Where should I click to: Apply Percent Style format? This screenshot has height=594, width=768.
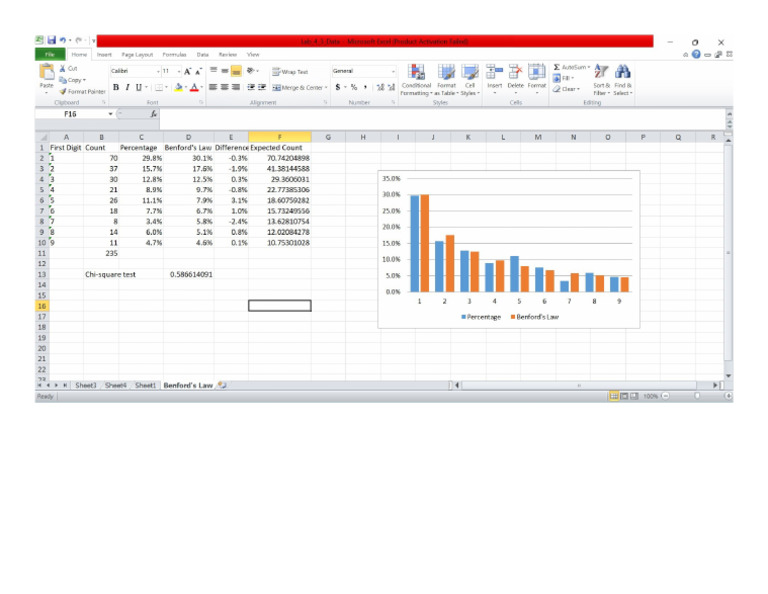click(354, 87)
